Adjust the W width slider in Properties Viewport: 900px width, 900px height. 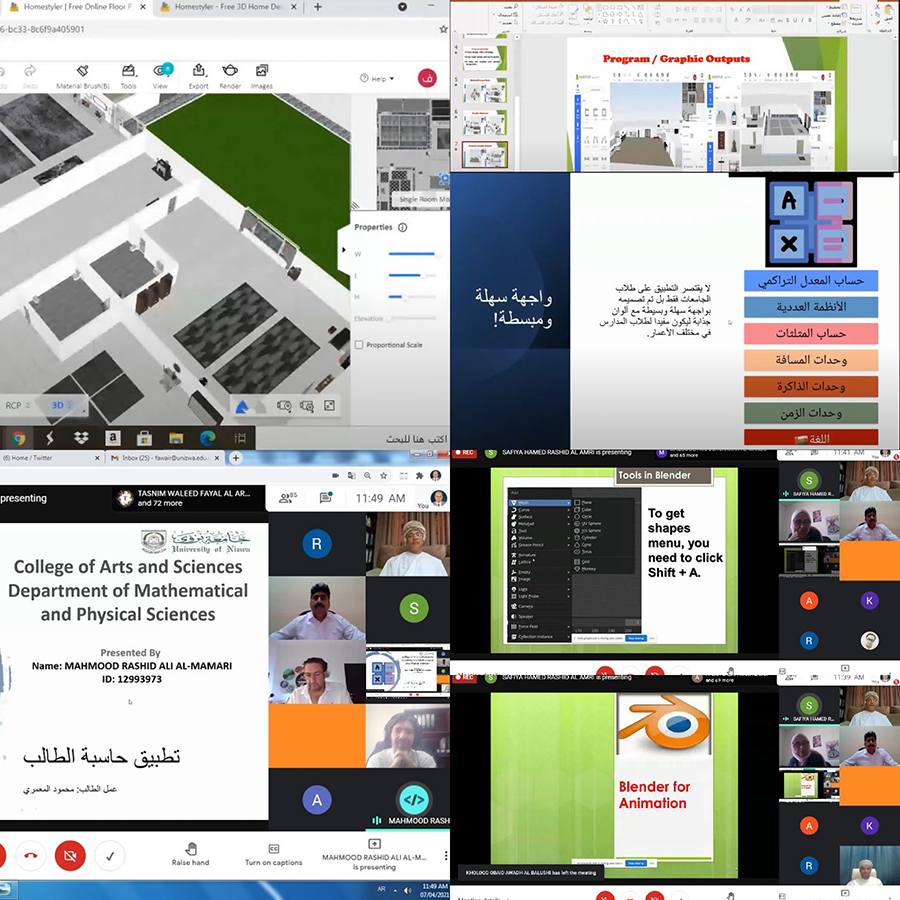(x=412, y=254)
